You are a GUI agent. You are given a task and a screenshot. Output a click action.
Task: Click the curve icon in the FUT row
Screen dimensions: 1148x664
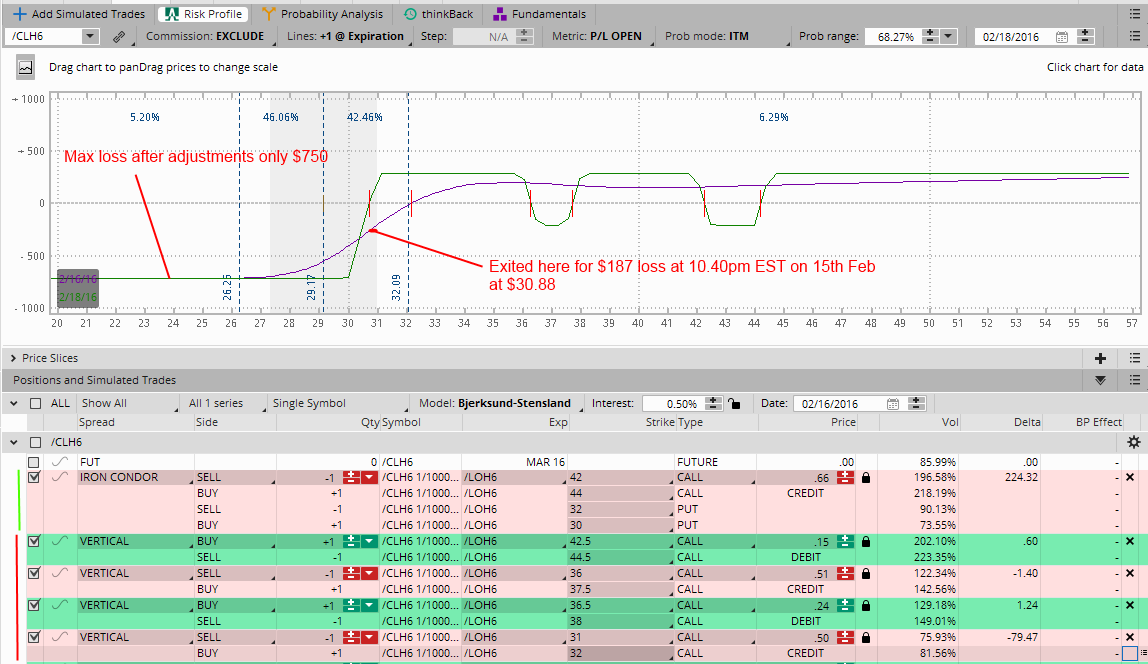tap(60, 462)
